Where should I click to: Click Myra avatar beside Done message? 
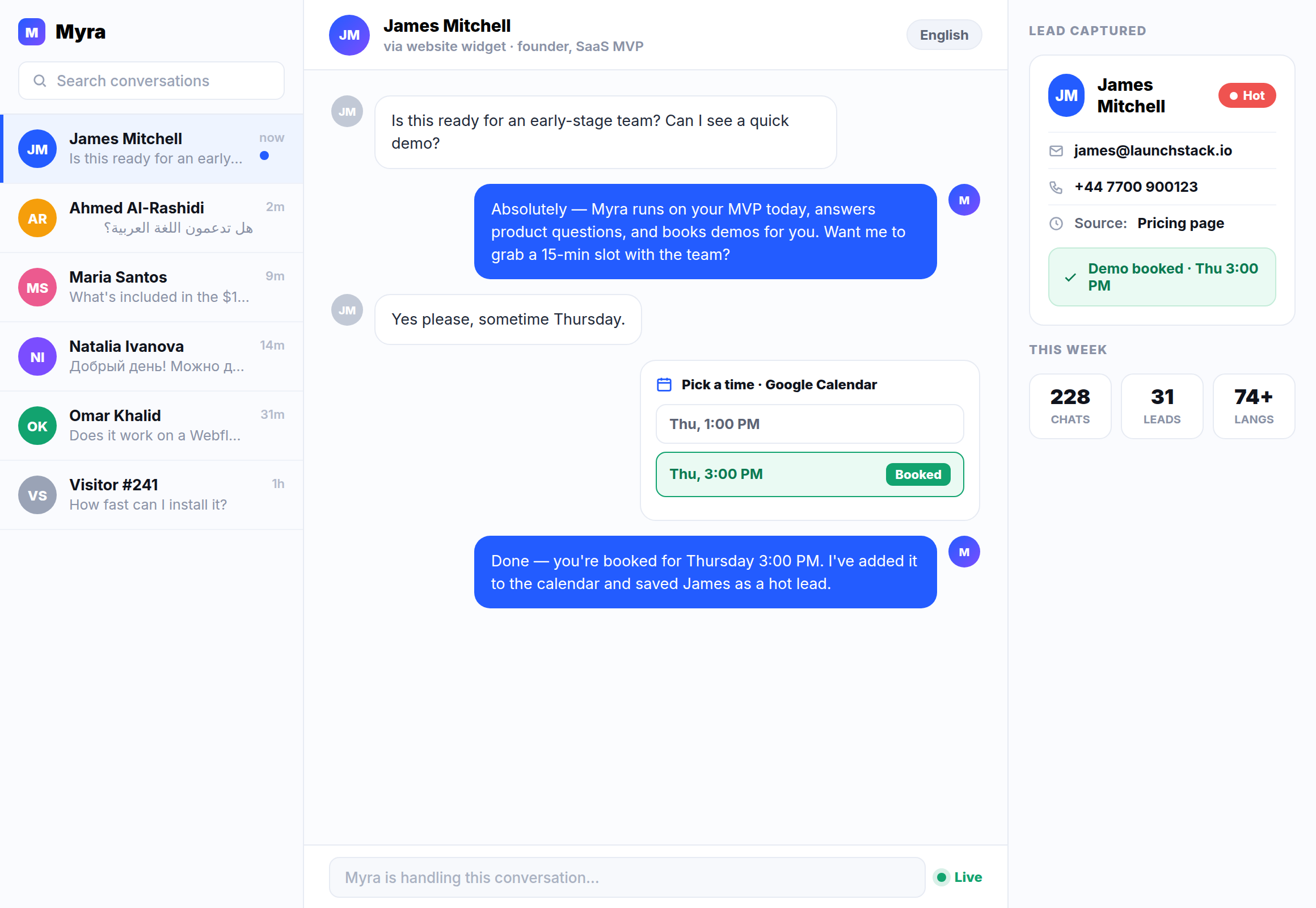(x=964, y=552)
